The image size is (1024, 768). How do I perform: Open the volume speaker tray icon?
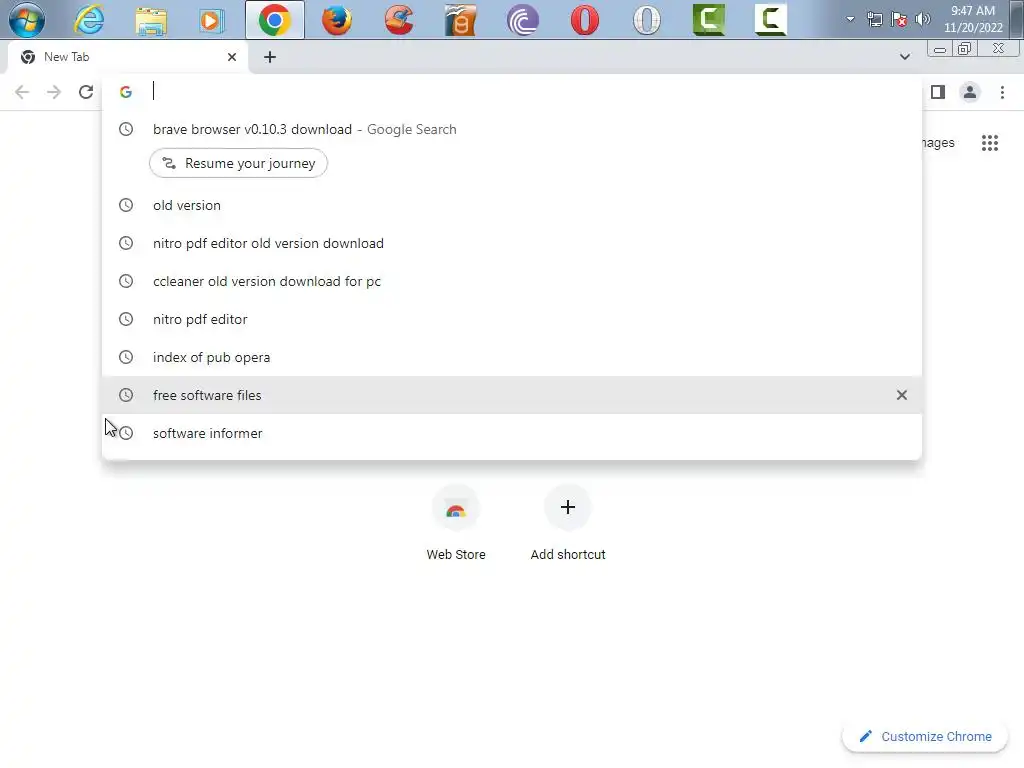[923, 19]
